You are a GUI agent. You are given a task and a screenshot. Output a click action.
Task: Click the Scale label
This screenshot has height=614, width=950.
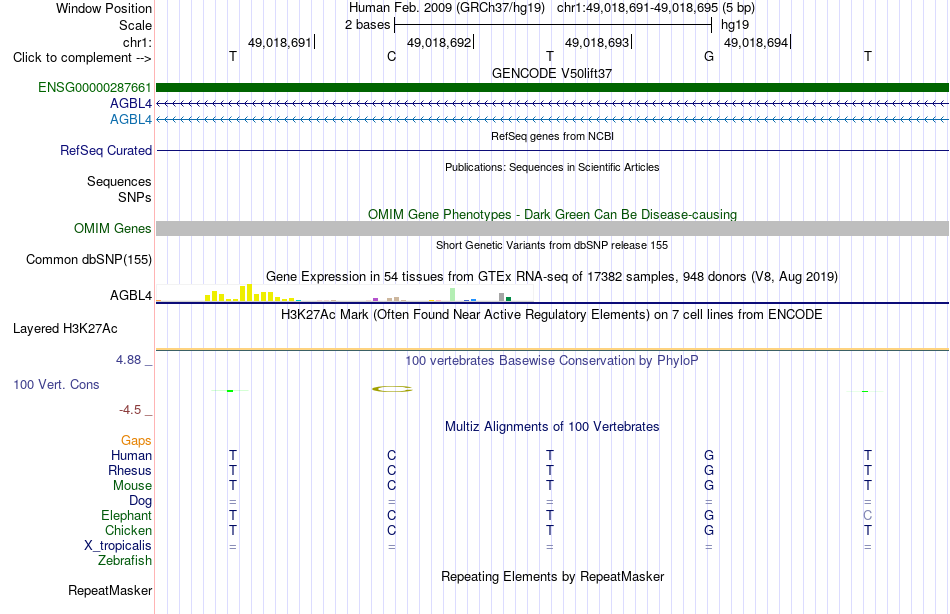tap(135, 25)
